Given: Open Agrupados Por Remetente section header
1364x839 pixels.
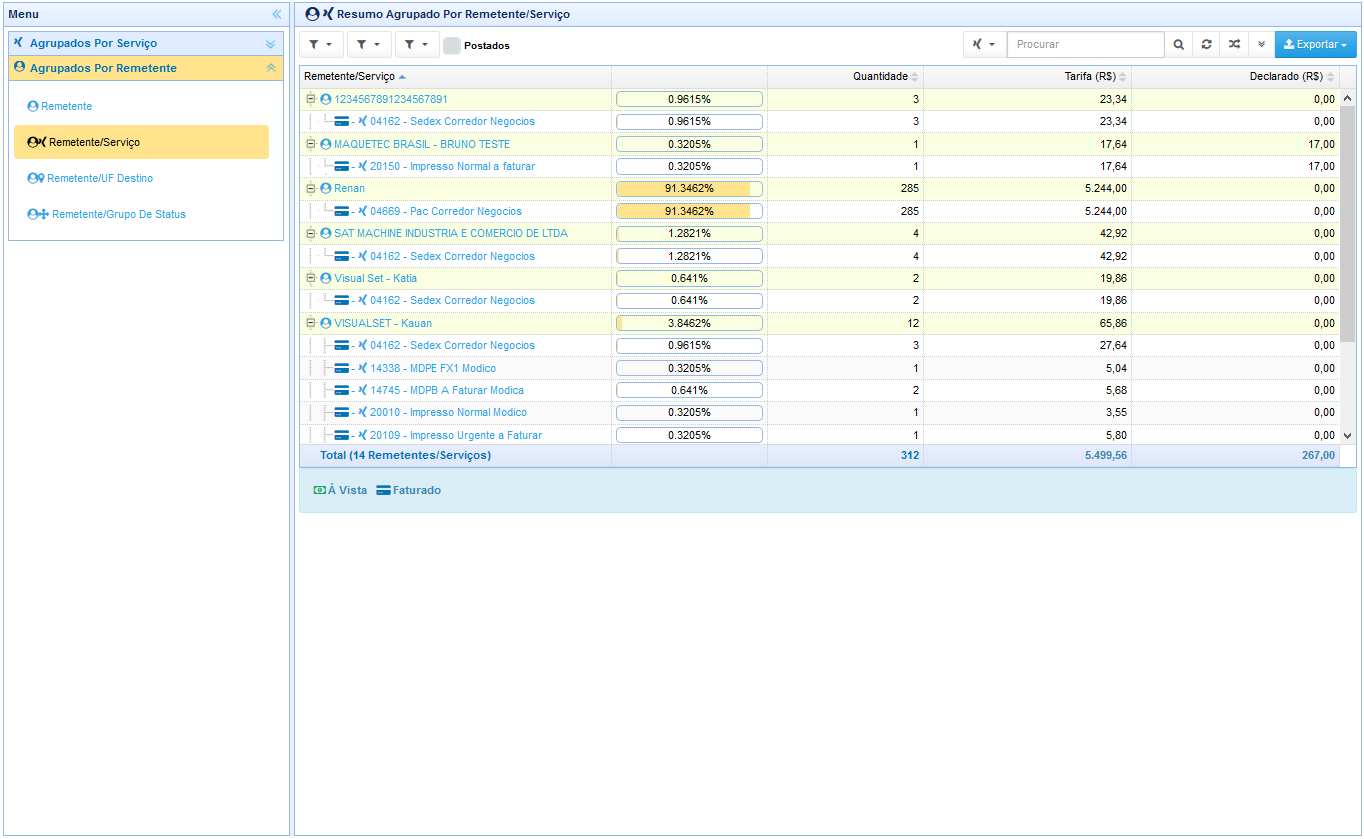Looking at the screenshot, I should 146,68.
